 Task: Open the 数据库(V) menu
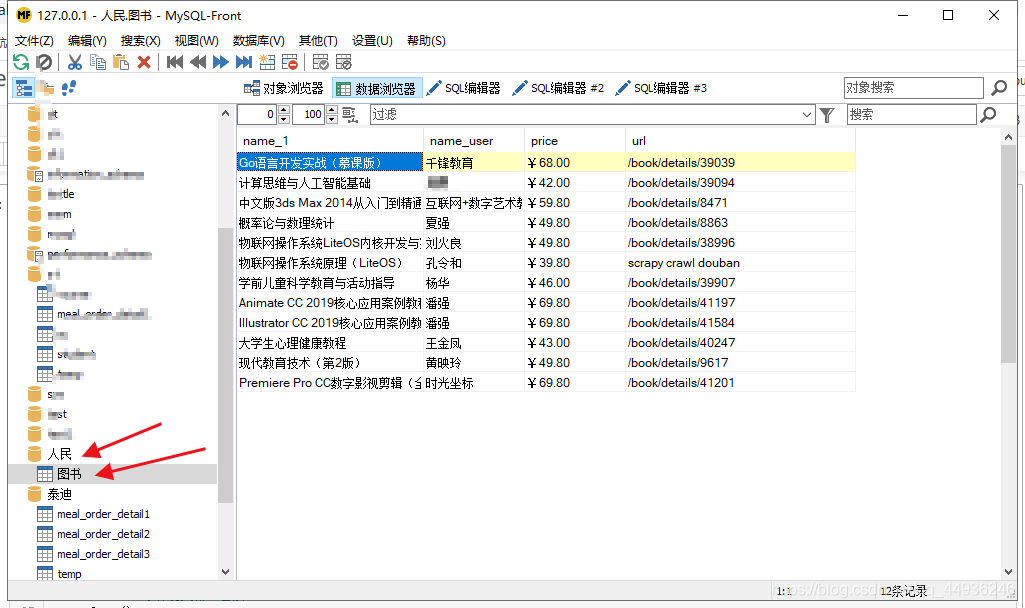pos(259,41)
